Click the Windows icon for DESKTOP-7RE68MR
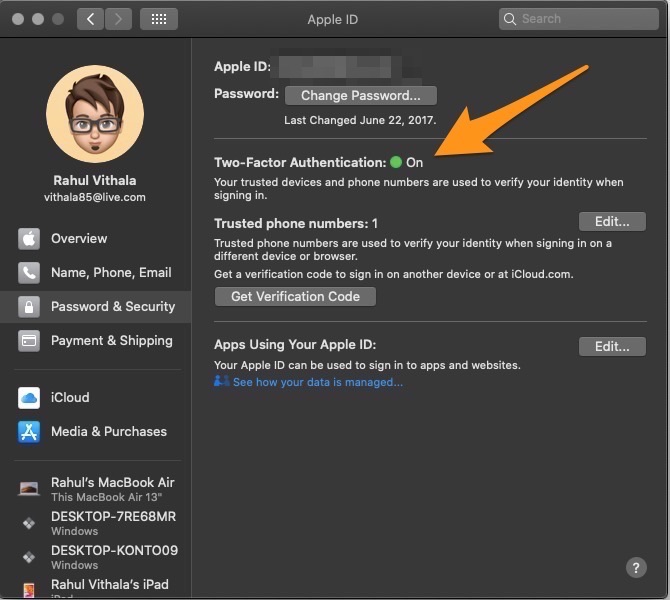Viewport: 670px width, 600px height. [29, 523]
